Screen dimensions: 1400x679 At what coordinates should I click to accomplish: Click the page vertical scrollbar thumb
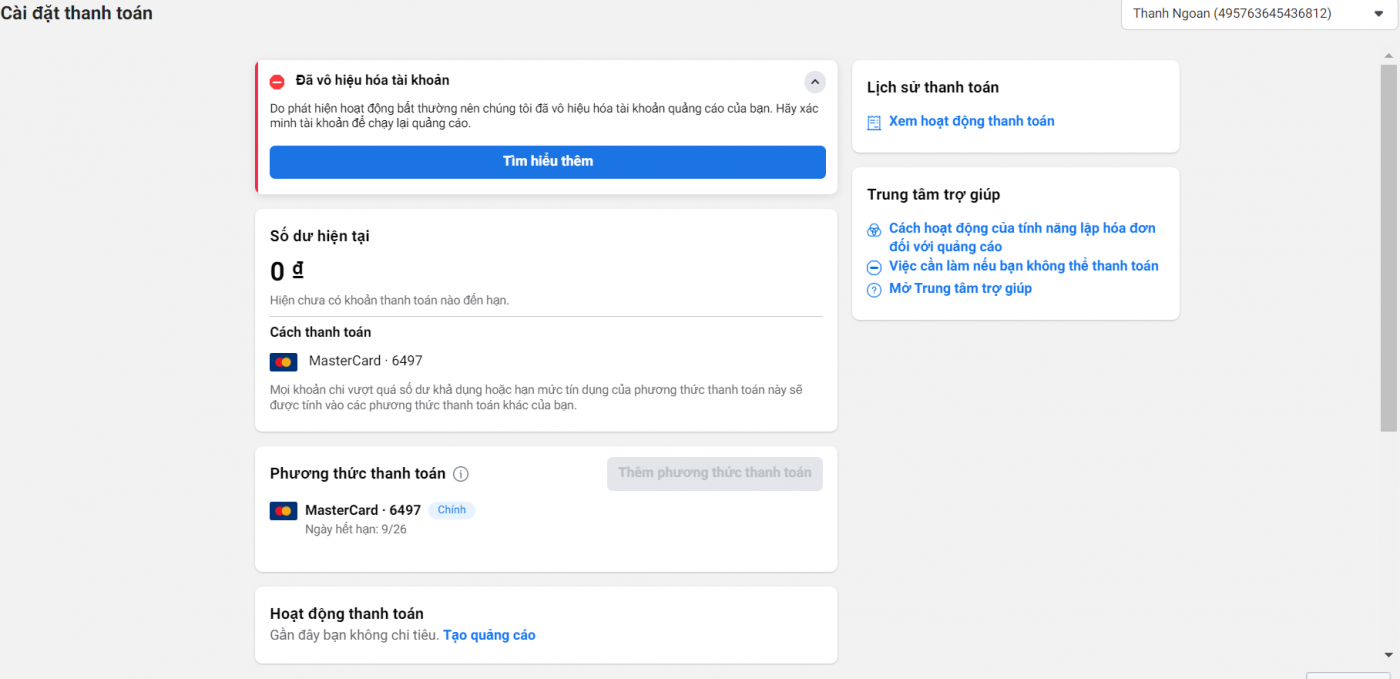point(1389,248)
